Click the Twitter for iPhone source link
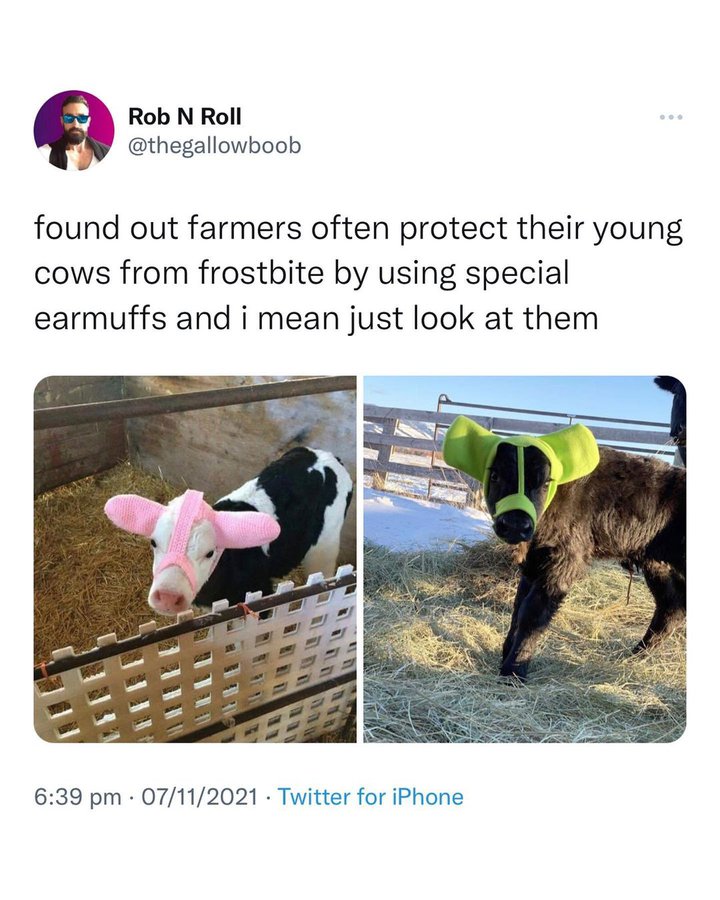Image resolution: width=720 pixels, height=900 pixels. [370, 797]
